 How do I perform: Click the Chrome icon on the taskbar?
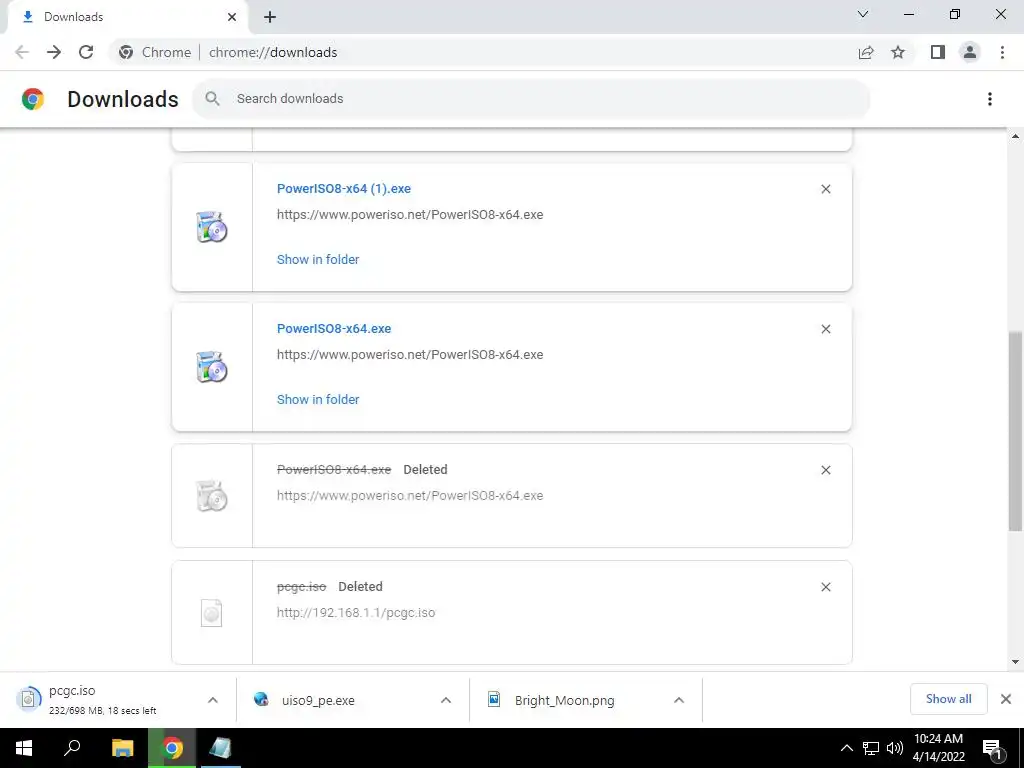click(x=172, y=748)
